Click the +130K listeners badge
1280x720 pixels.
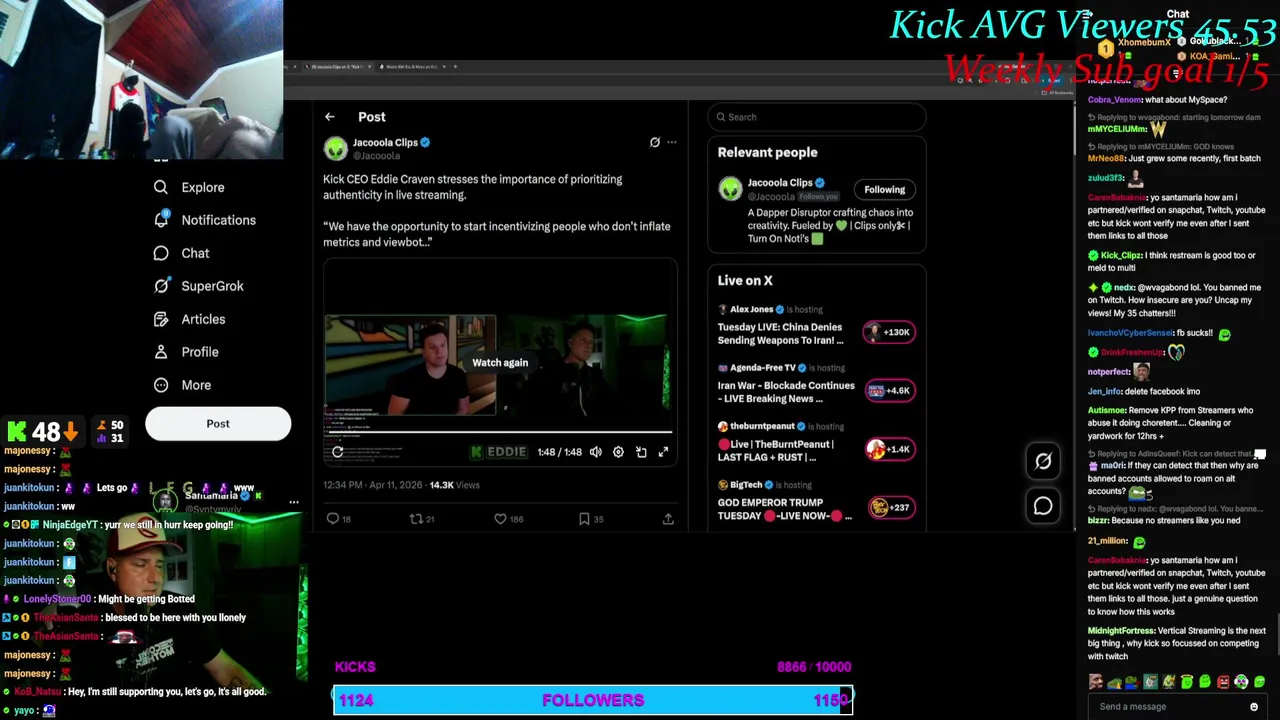click(x=889, y=332)
